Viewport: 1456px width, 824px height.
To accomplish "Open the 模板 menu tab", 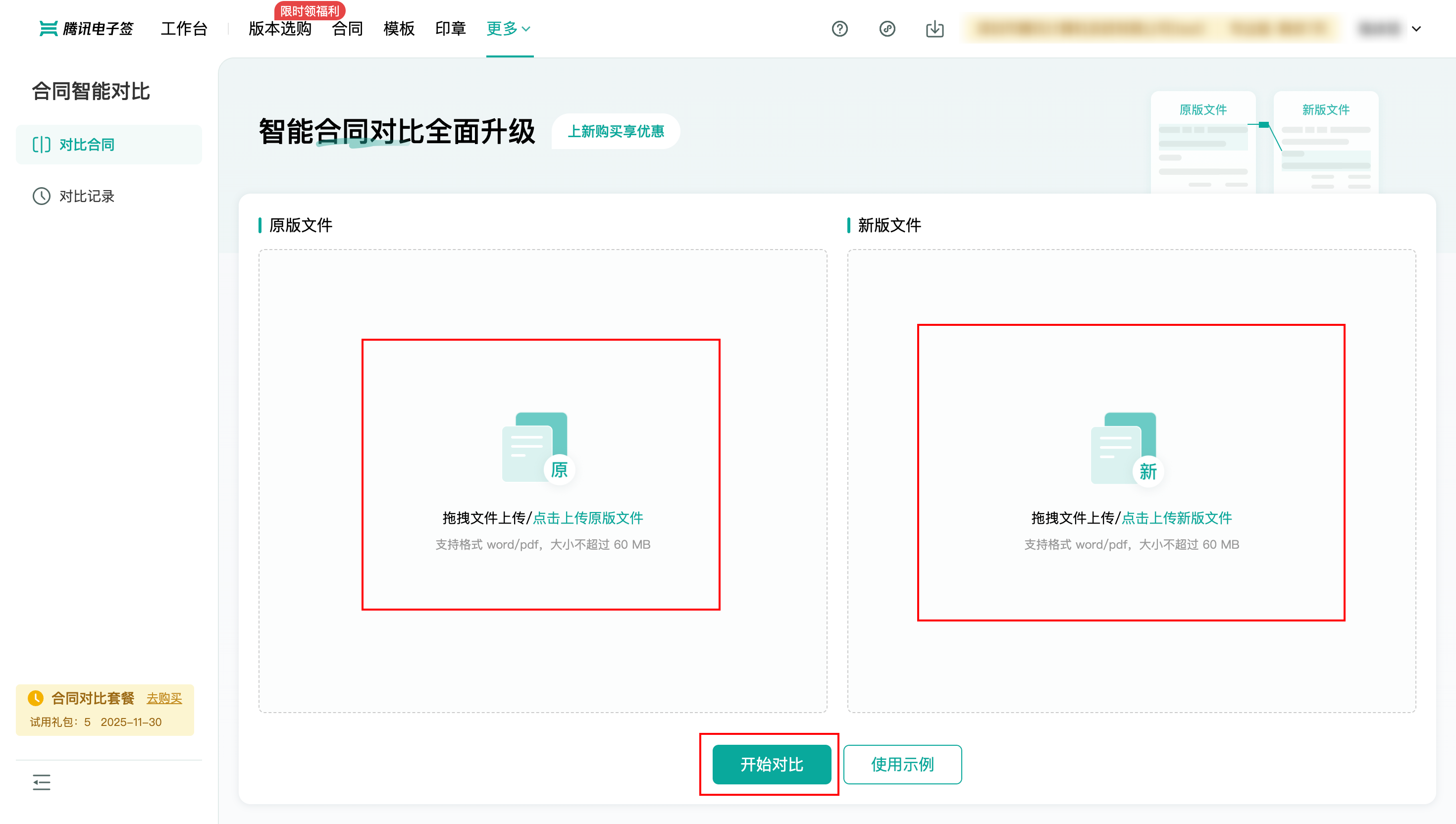I will [399, 29].
